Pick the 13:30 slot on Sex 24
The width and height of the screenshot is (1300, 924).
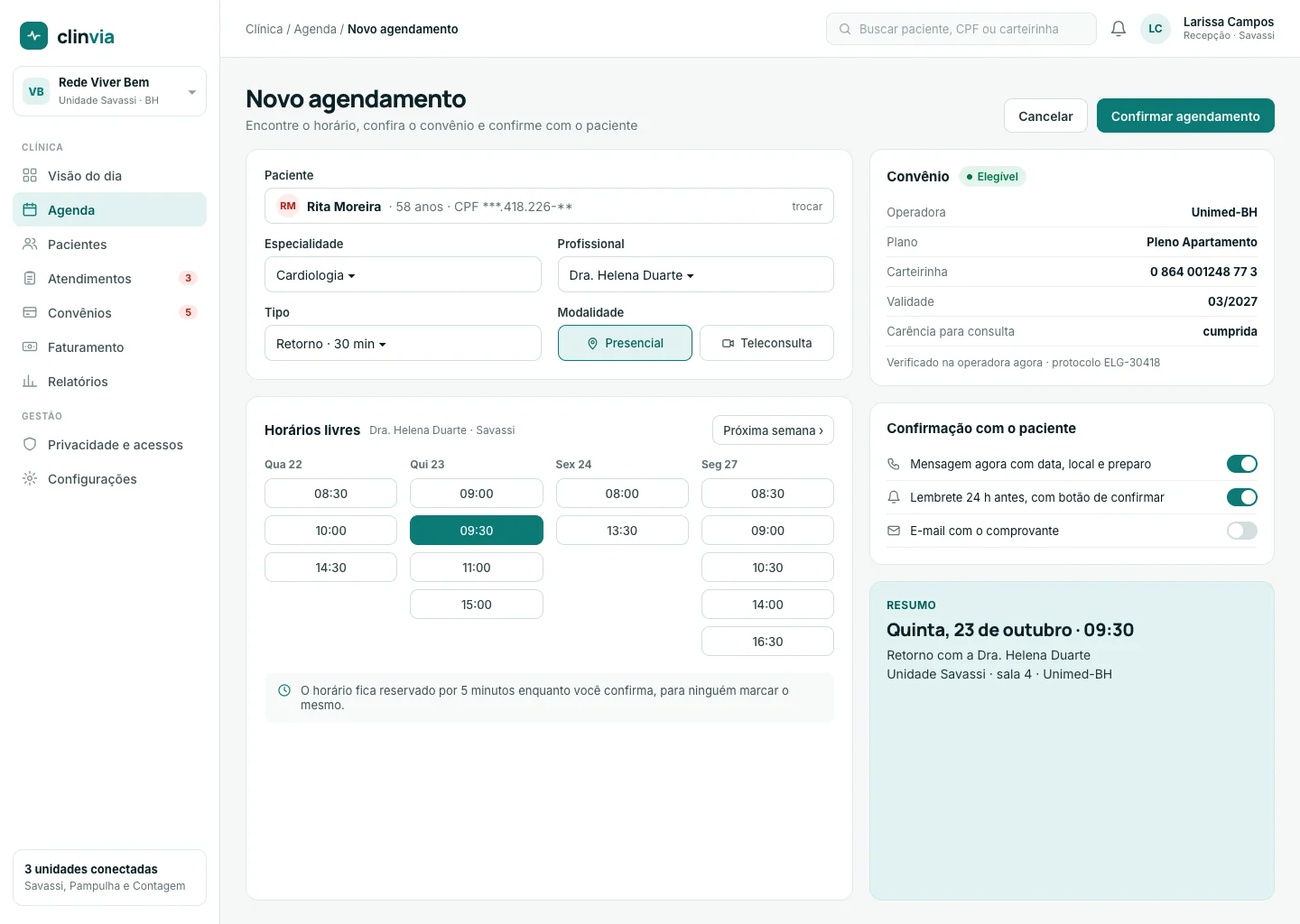pos(622,531)
